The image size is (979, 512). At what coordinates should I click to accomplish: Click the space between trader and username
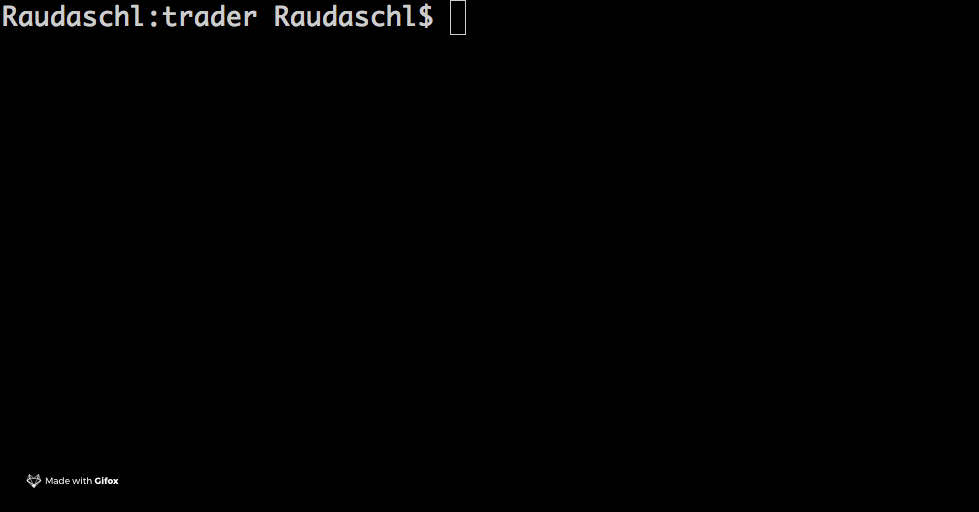pos(265,17)
